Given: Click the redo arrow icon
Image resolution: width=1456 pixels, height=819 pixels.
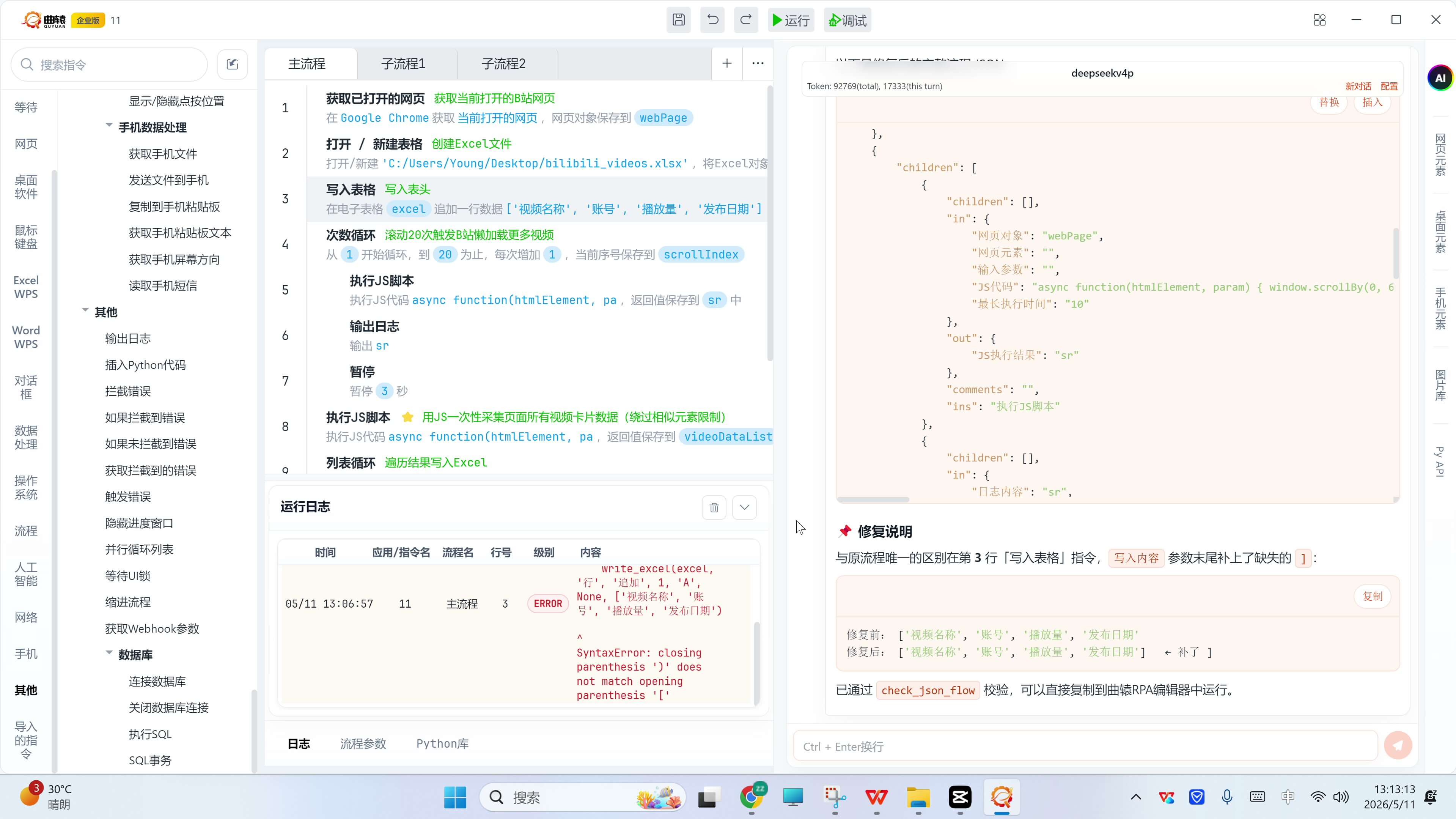Looking at the screenshot, I should [746, 20].
